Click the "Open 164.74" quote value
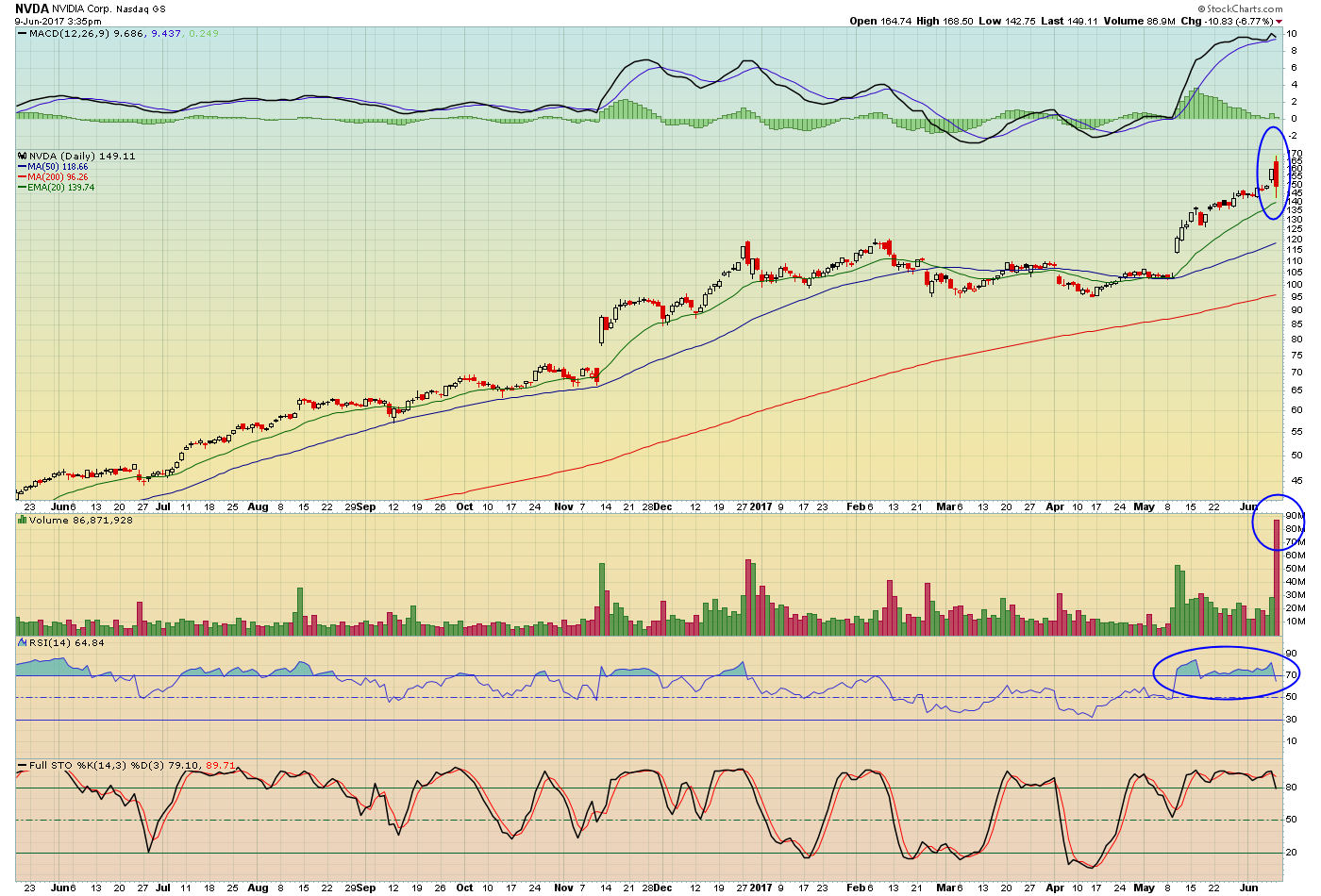Viewport: 1321px width, 896px height. [x=880, y=21]
